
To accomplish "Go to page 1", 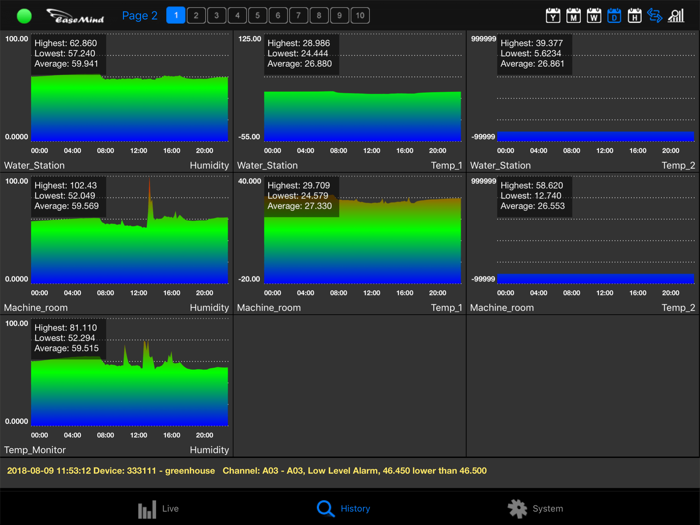I will point(176,16).
